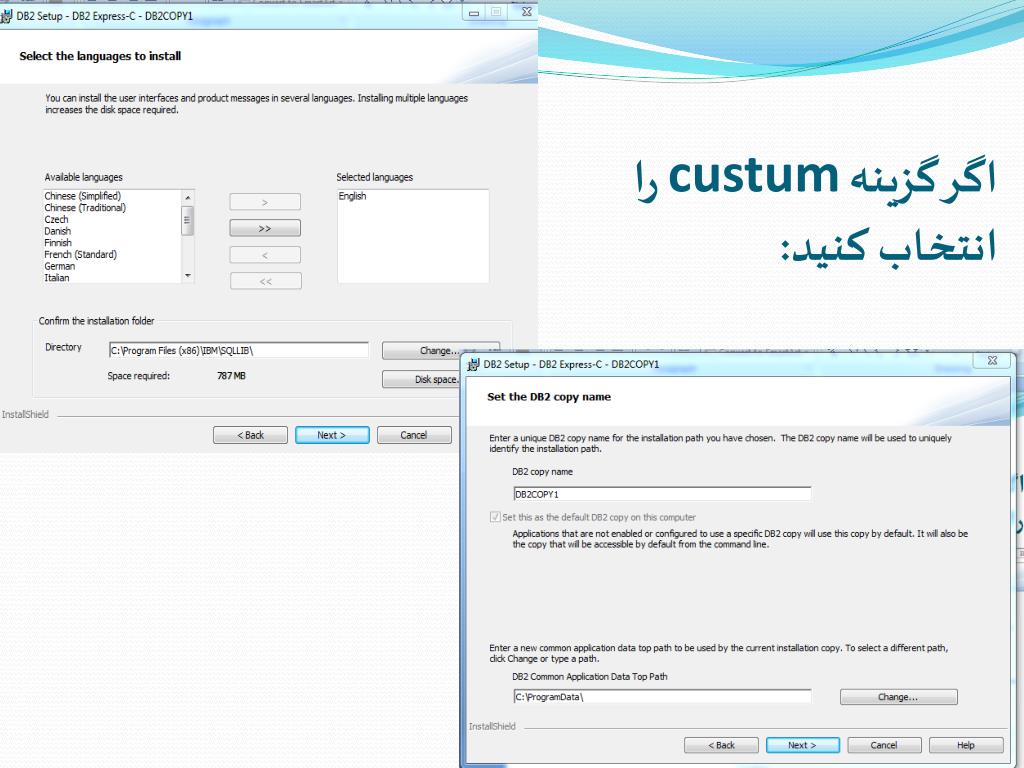This screenshot has width=1024, height=768.
Task: Cancel the DB2 copy name window
Action: pyautogui.click(x=884, y=745)
